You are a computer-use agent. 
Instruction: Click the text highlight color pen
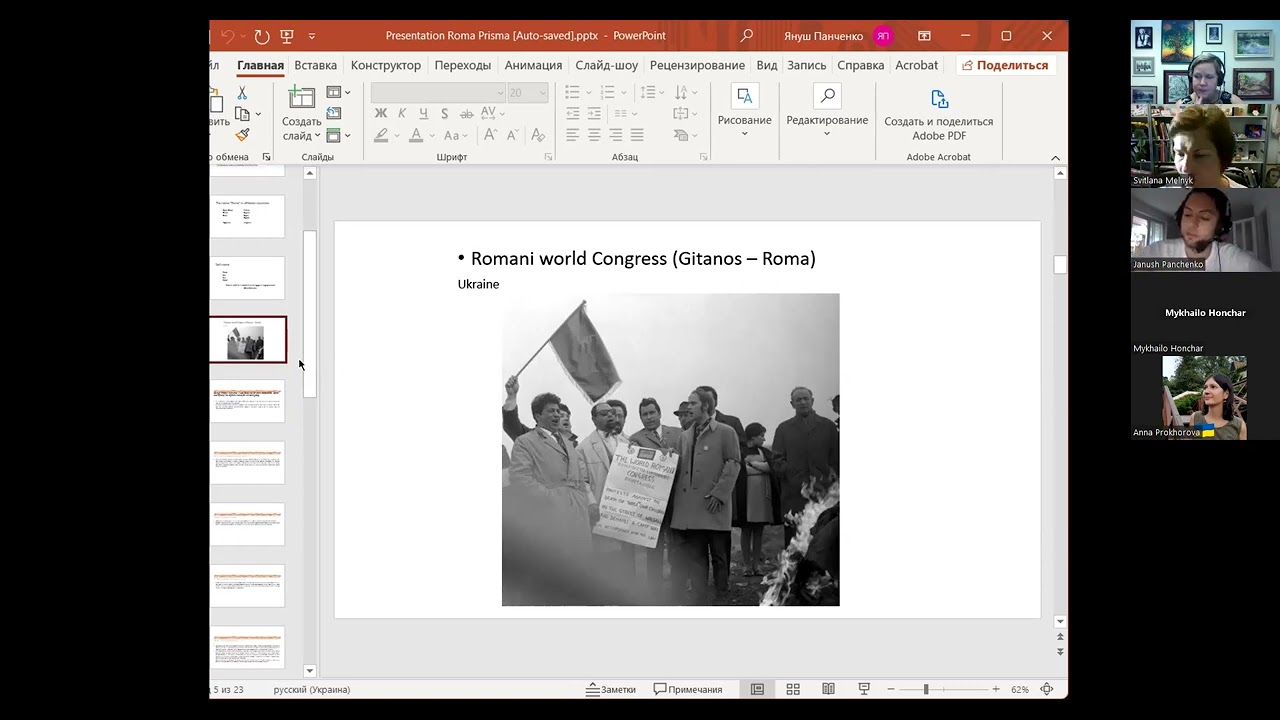(x=381, y=135)
